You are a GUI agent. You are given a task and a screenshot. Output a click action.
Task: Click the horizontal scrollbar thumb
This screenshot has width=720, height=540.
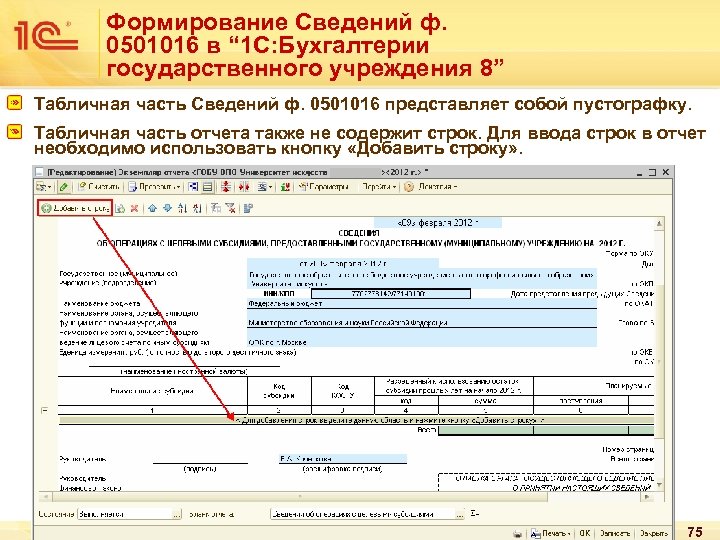pyautogui.click(x=300, y=497)
